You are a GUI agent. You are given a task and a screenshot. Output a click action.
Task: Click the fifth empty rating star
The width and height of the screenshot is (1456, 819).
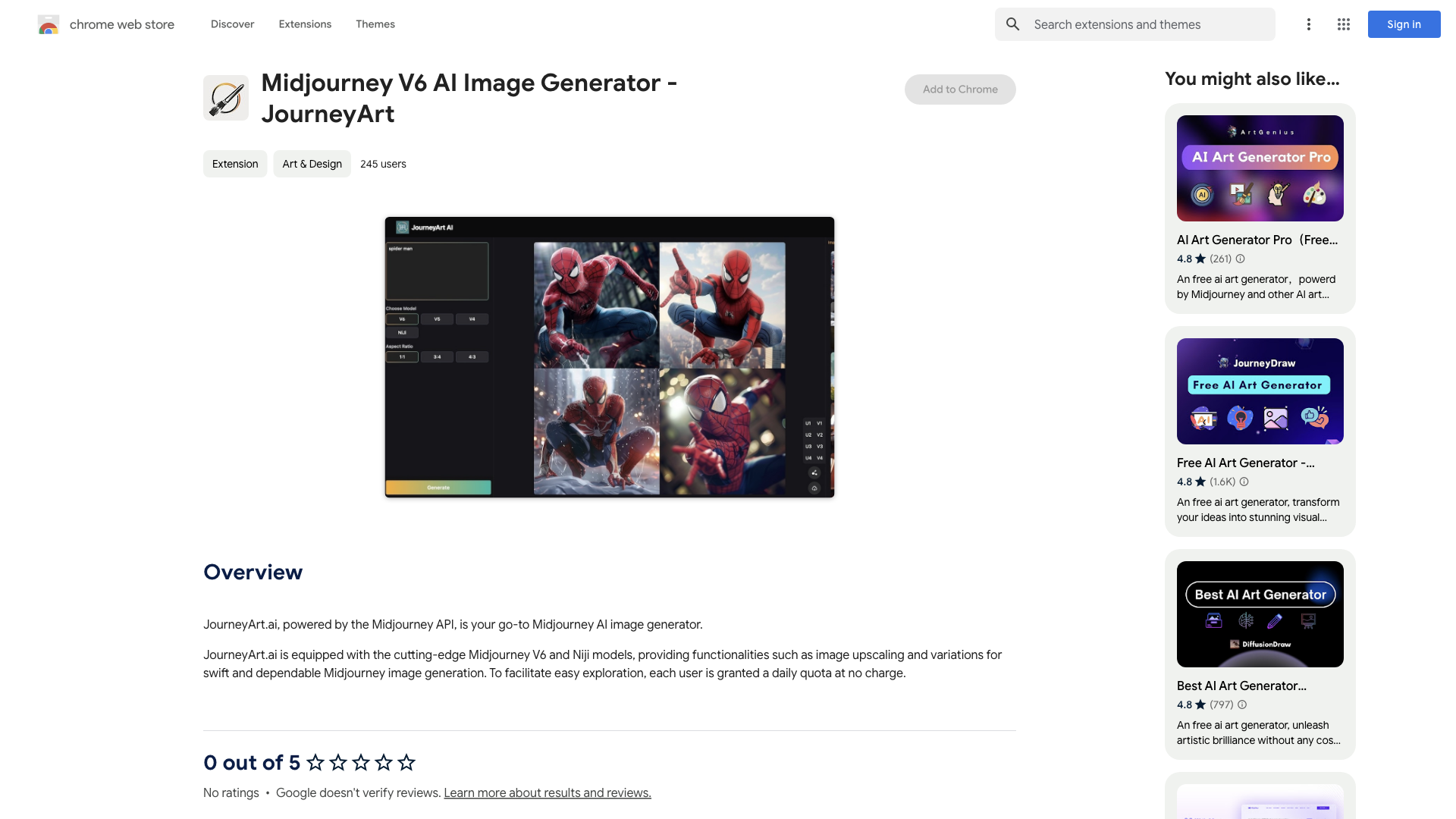click(406, 762)
